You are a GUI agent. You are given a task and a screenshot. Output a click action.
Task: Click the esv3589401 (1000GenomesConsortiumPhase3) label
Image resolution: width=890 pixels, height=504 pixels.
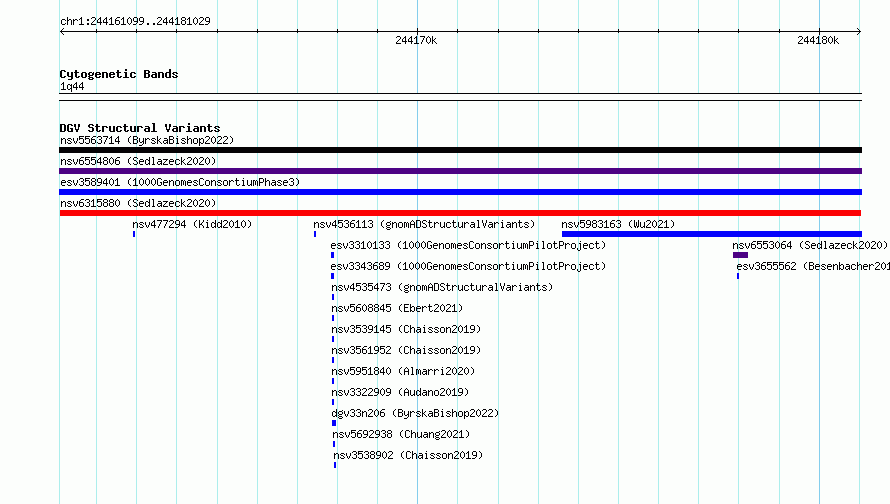[180, 182]
